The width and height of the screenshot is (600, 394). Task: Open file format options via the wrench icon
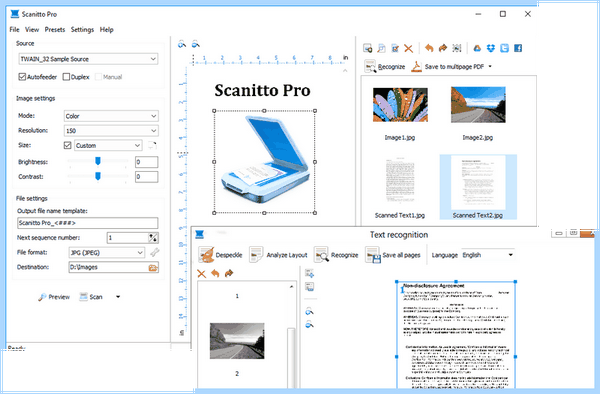154,252
